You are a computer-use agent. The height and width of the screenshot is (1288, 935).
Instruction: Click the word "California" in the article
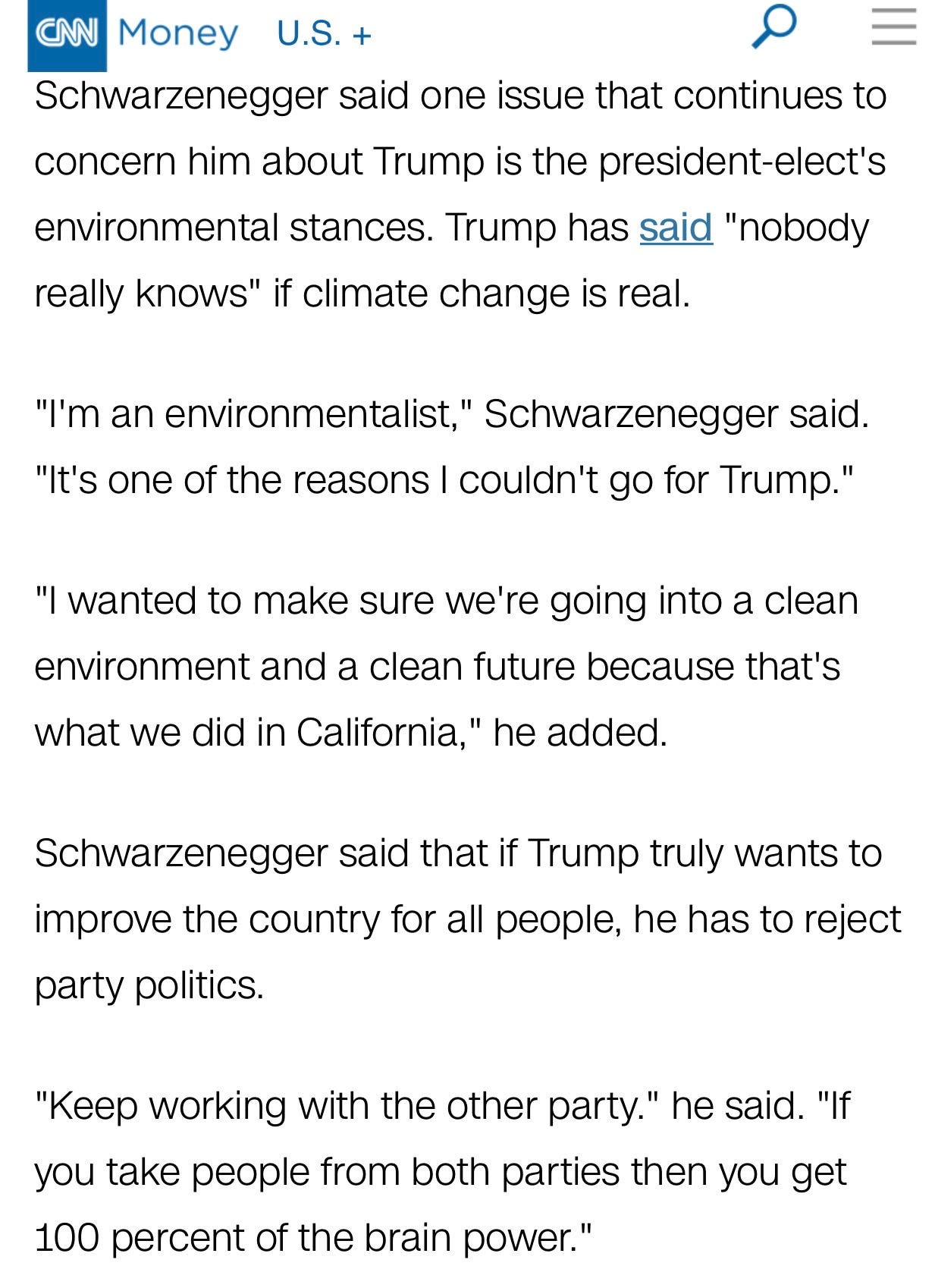pos(377,733)
